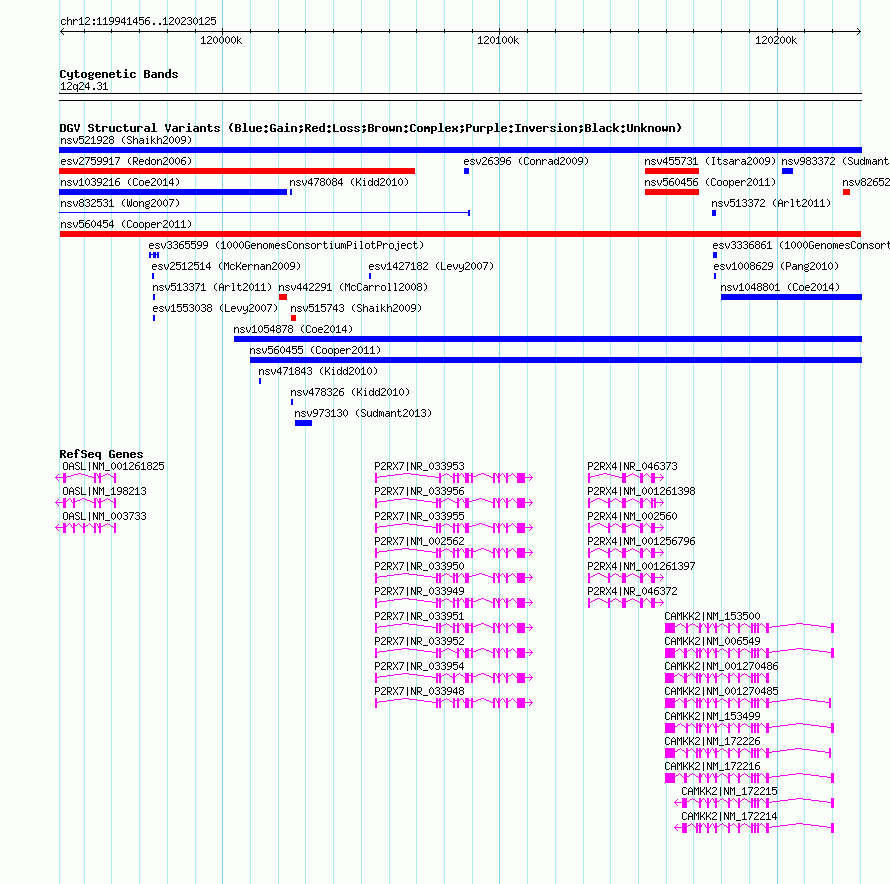Click the thin blue line of nsv832531 (Wong2007)

coord(265,213)
